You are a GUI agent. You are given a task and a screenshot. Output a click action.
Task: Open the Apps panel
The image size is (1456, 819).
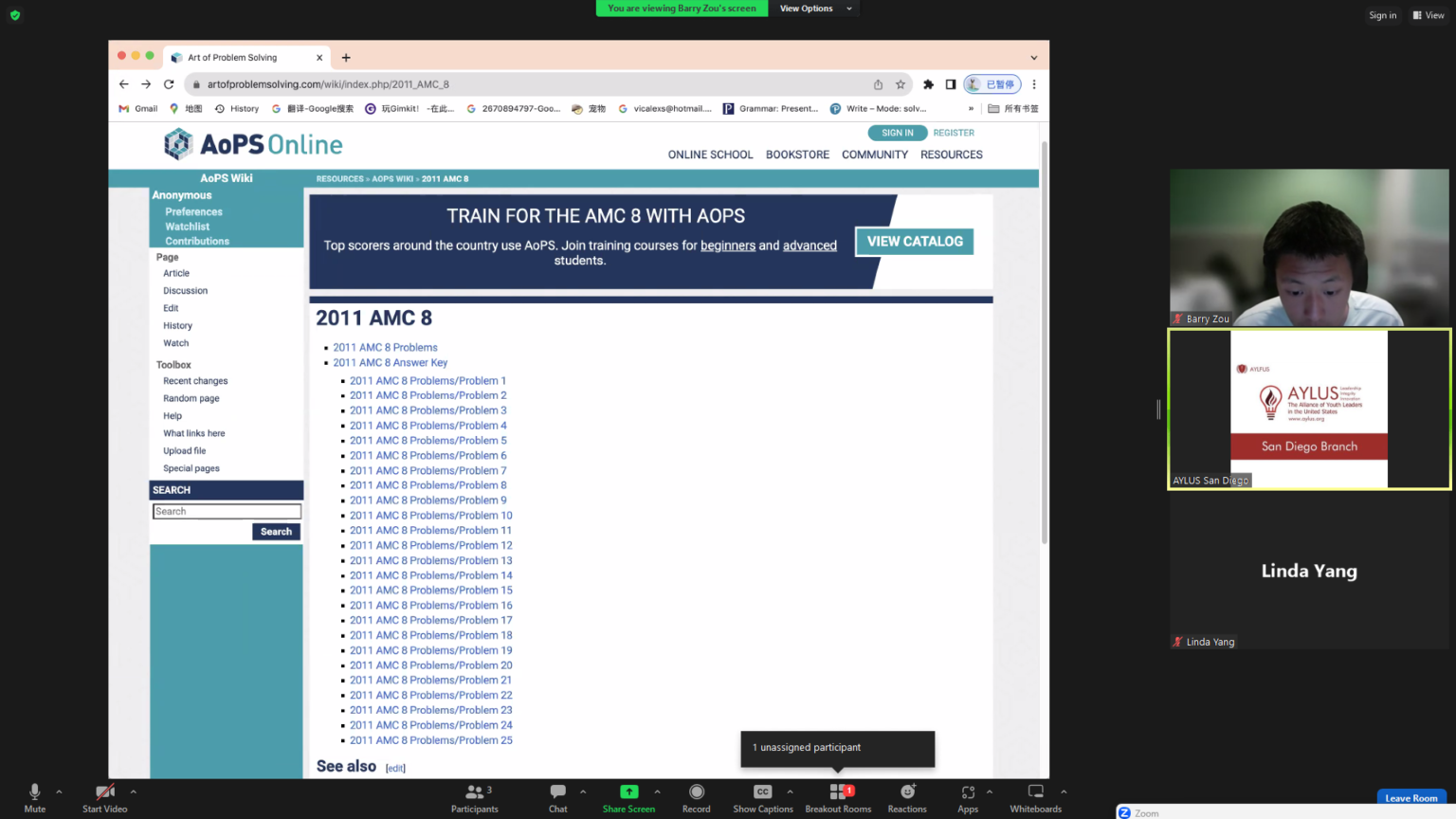tap(968, 798)
